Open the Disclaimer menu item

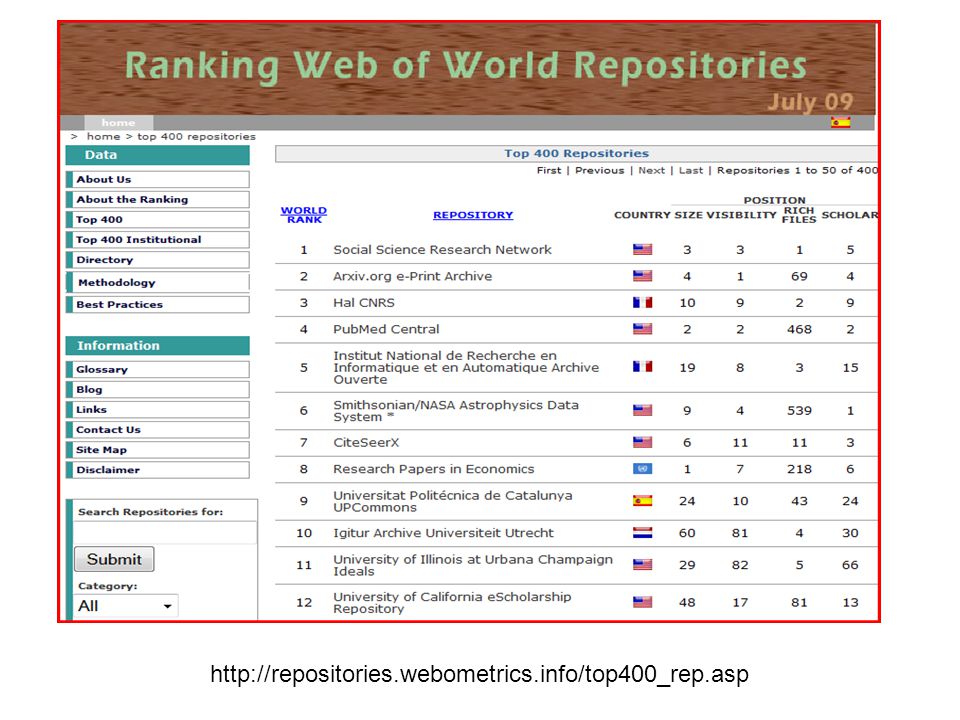click(158, 470)
